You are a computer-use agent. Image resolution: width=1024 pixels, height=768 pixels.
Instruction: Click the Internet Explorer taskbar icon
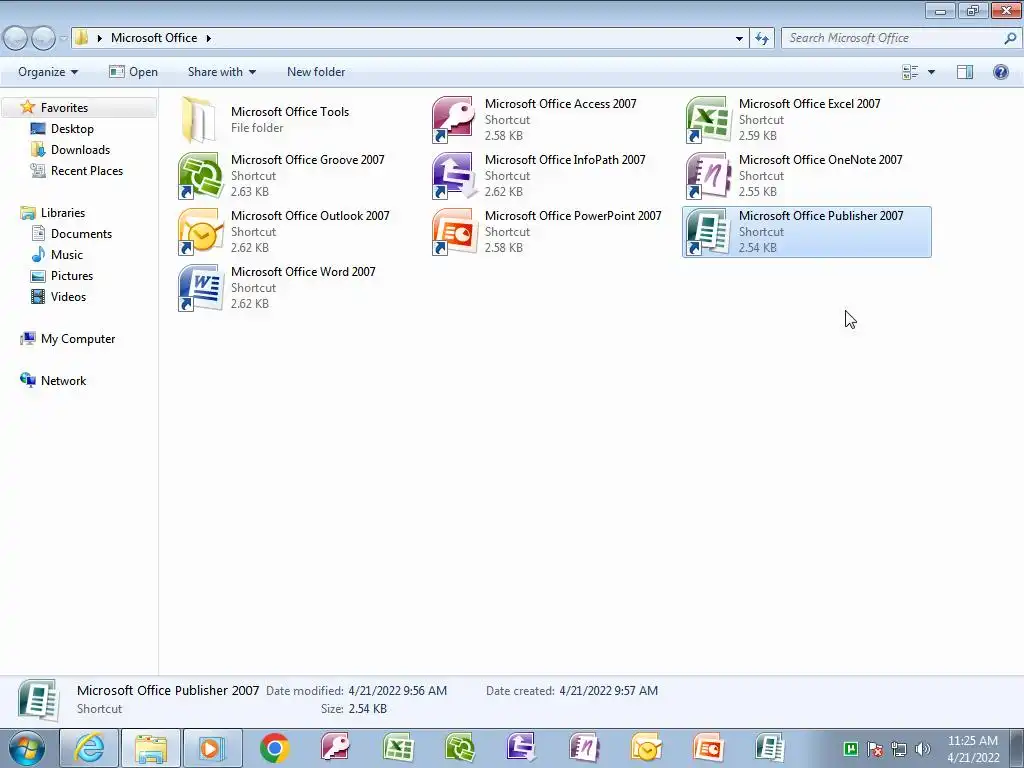(89, 748)
